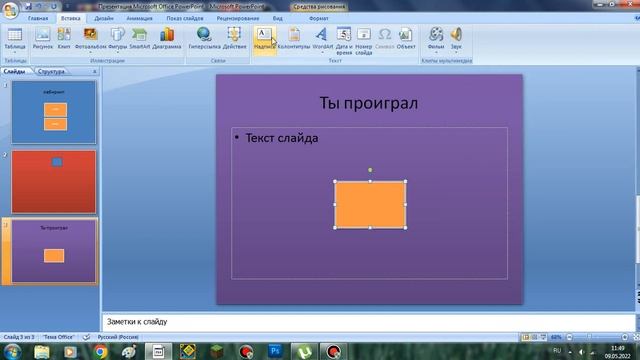The image size is (640, 360).
Task: Open Анимация ribbon tab
Action: pos(139,18)
